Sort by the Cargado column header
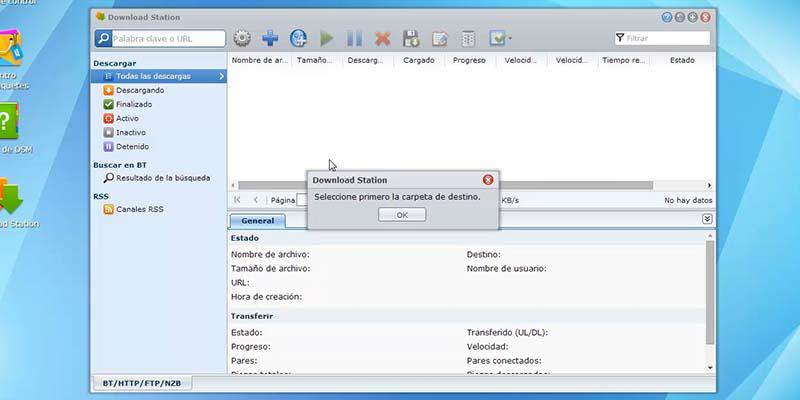The height and width of the screenshot is (400, 800). coord(419,60)
